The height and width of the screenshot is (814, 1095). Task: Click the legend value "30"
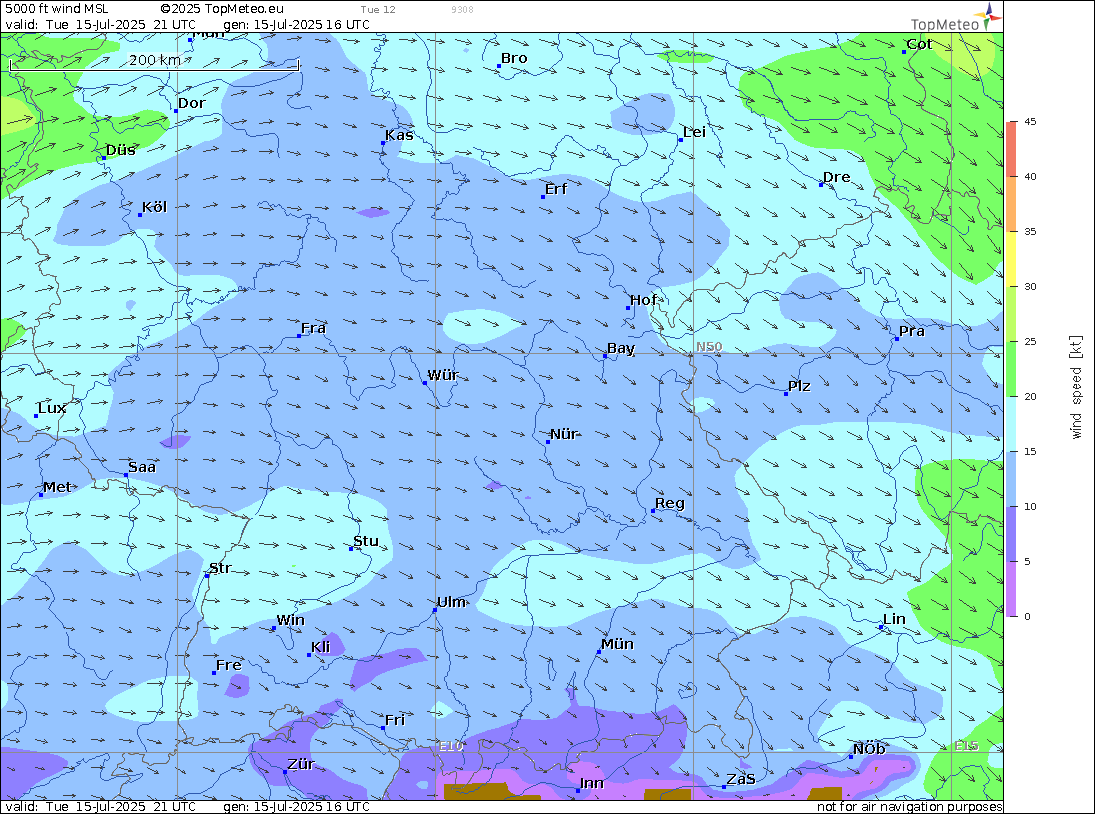(1030, 286)
